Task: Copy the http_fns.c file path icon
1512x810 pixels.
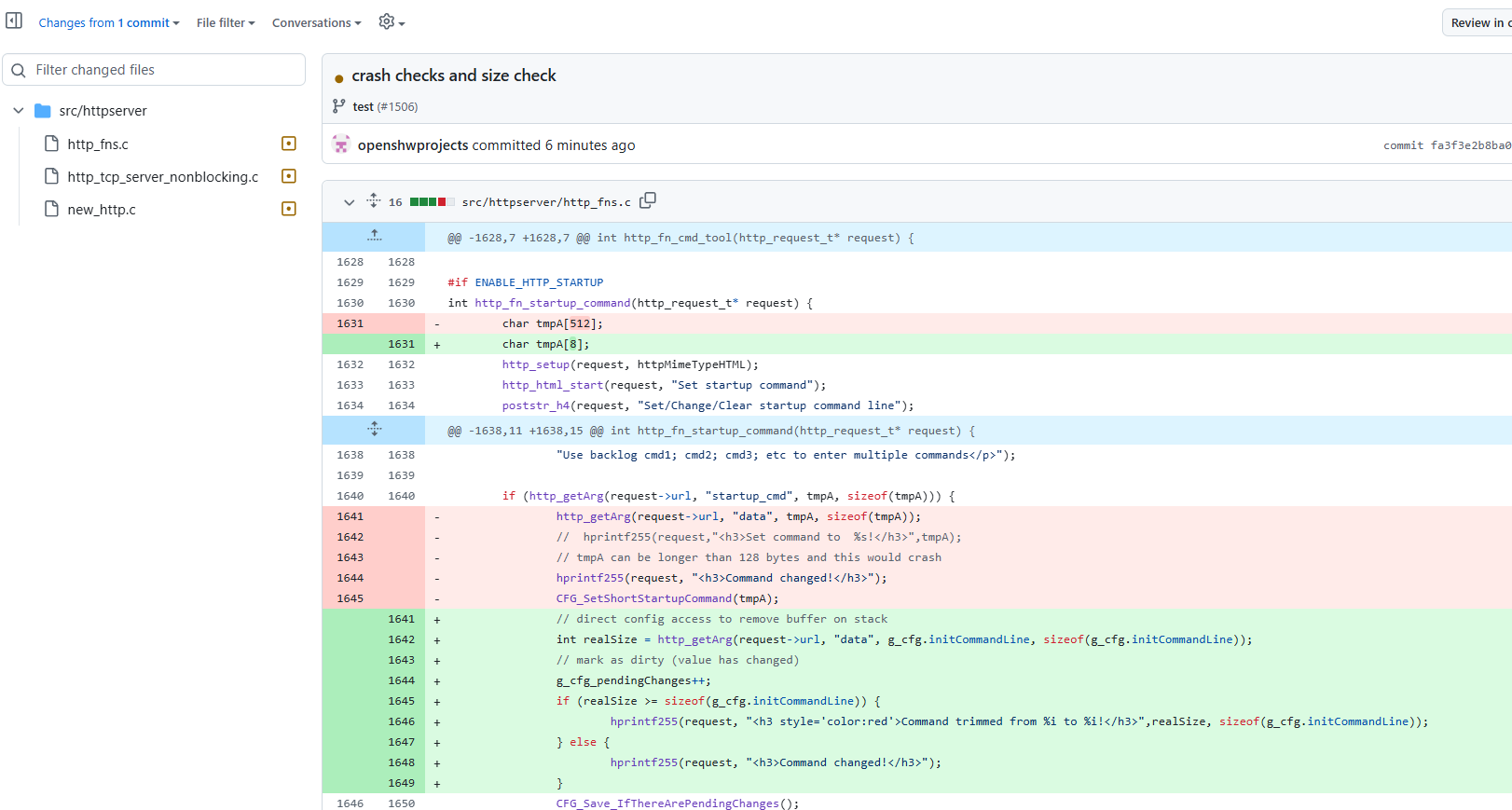Action: click(x=648, y=200)
